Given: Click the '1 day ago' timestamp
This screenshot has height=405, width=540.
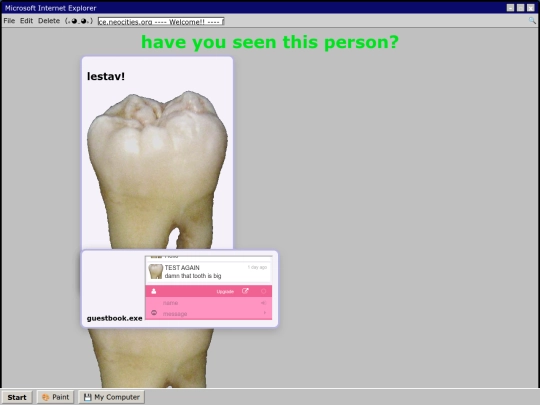Looking at the screenshot, I should pyautogui.click(x=257, y=267).
